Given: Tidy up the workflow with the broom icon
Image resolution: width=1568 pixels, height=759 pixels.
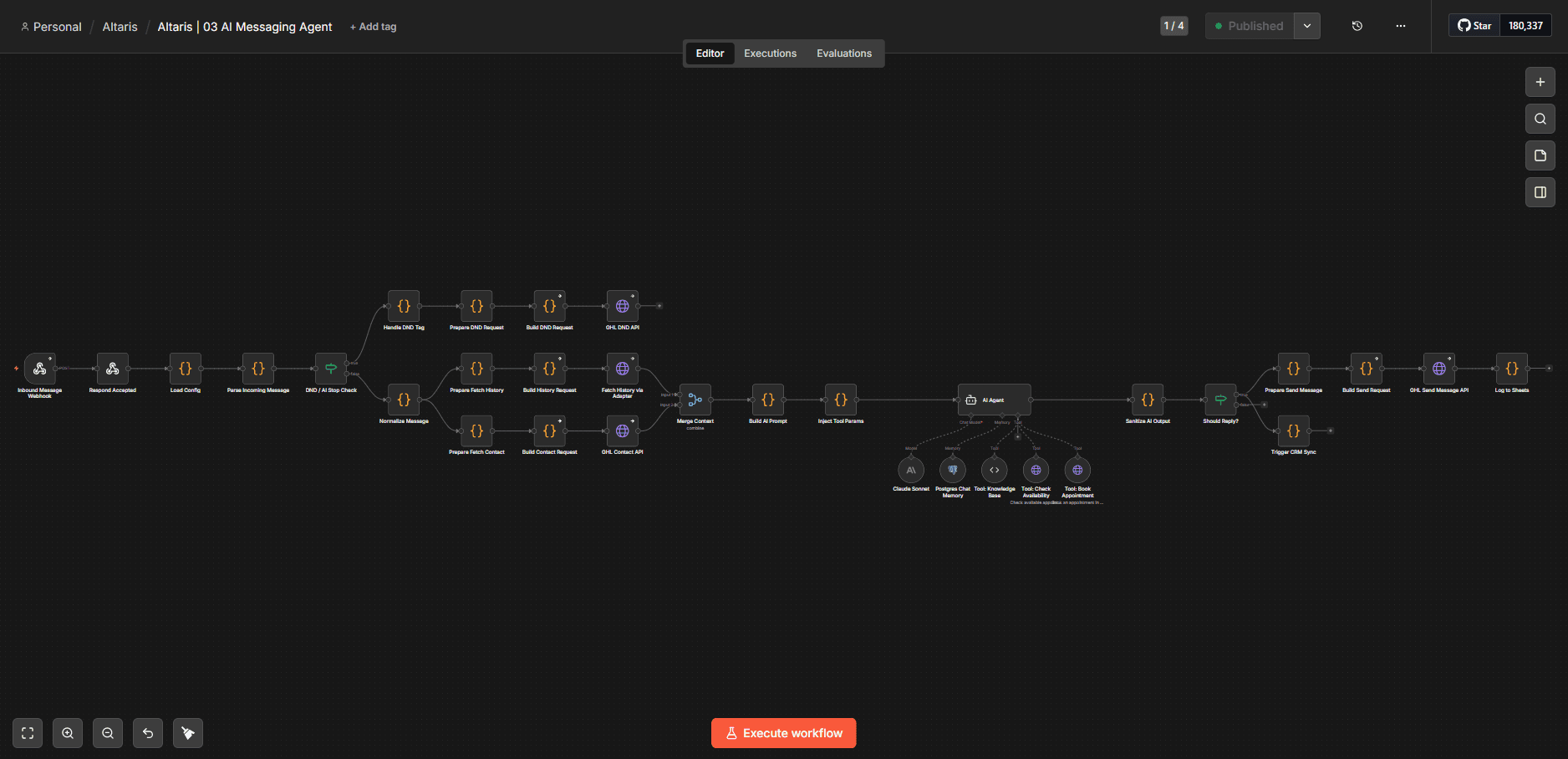Looking at the screenshot, I should [188, 733].
